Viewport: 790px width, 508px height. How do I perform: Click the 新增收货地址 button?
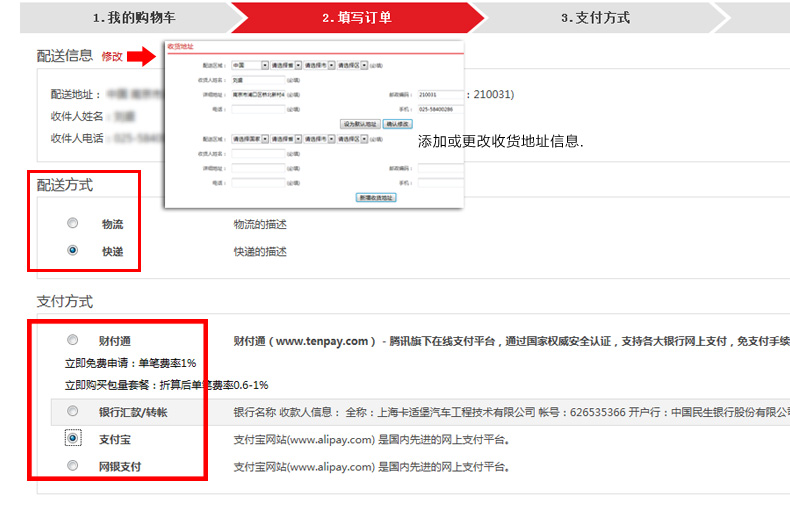[x=376, y=198]
